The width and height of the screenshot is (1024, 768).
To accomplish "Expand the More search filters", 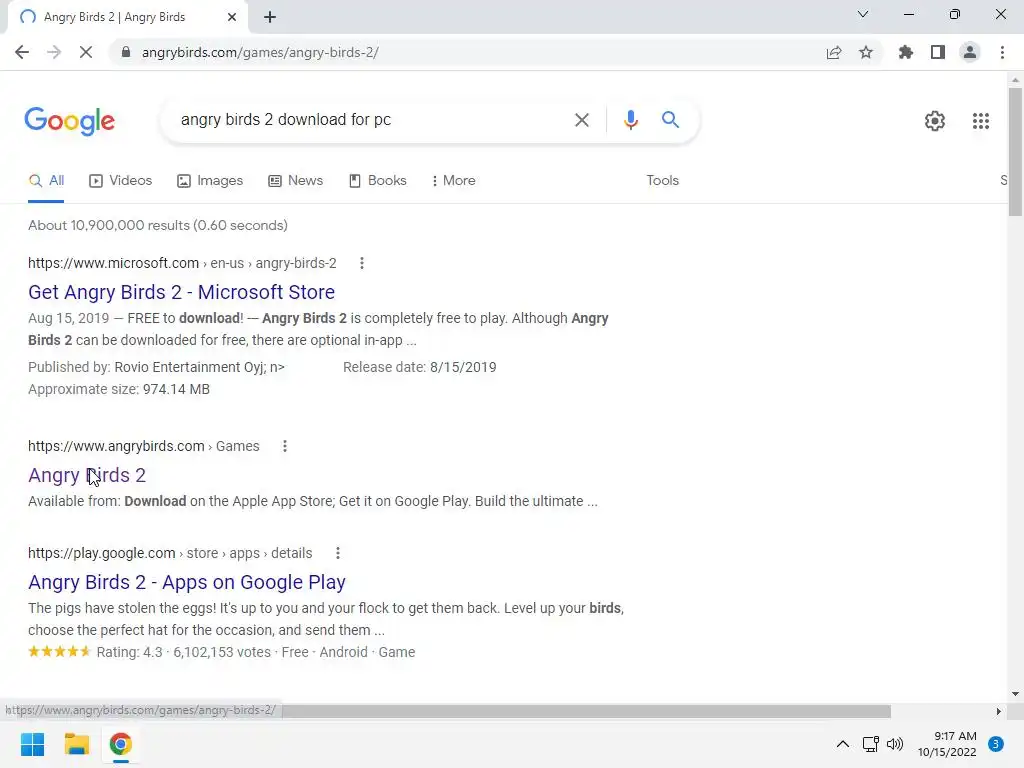I will (453, 180).
